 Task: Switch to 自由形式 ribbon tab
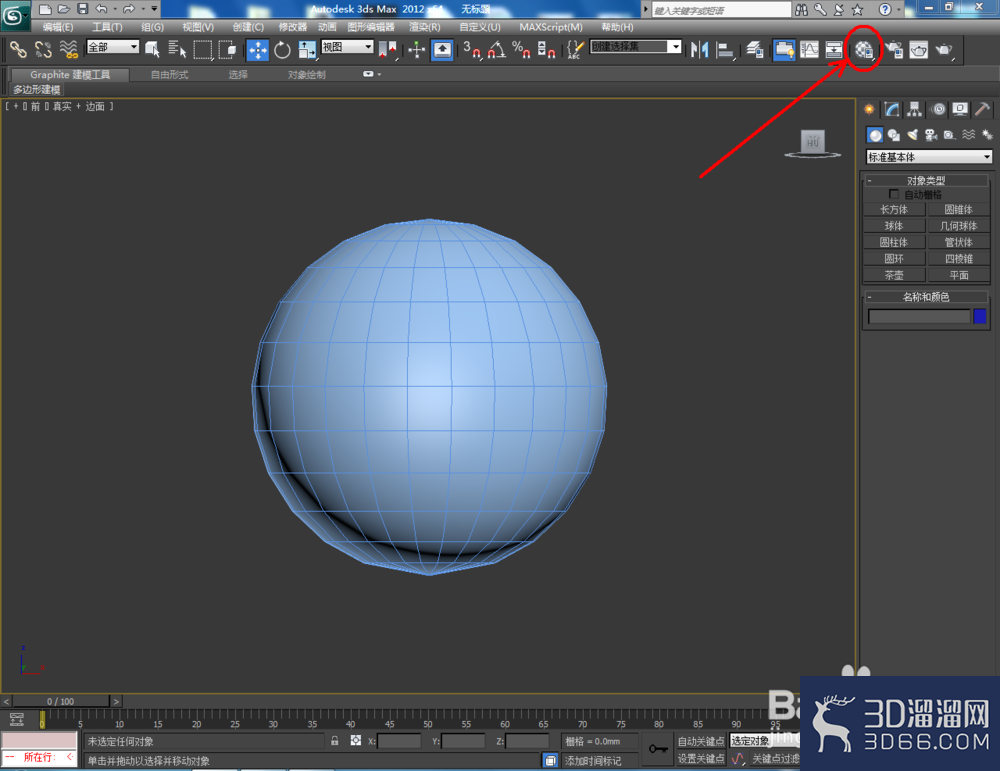[x=170, y=75]
